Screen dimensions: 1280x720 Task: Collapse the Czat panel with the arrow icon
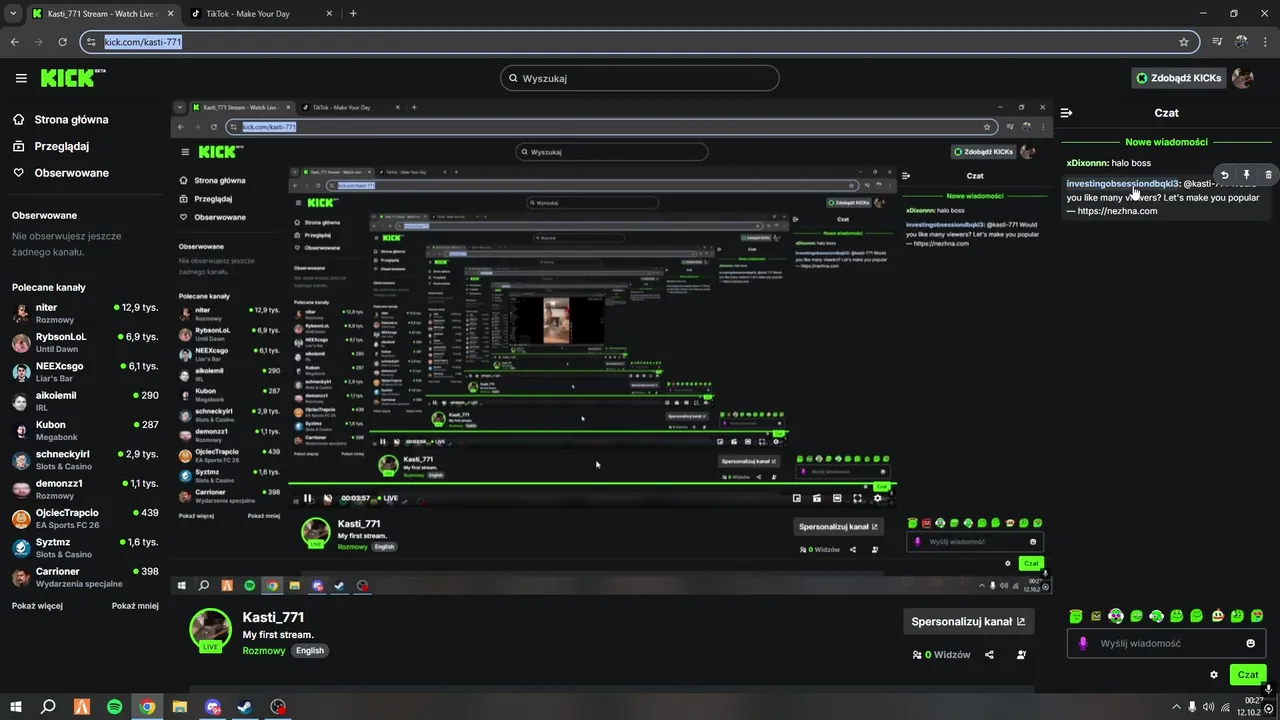pos(1066,113)
